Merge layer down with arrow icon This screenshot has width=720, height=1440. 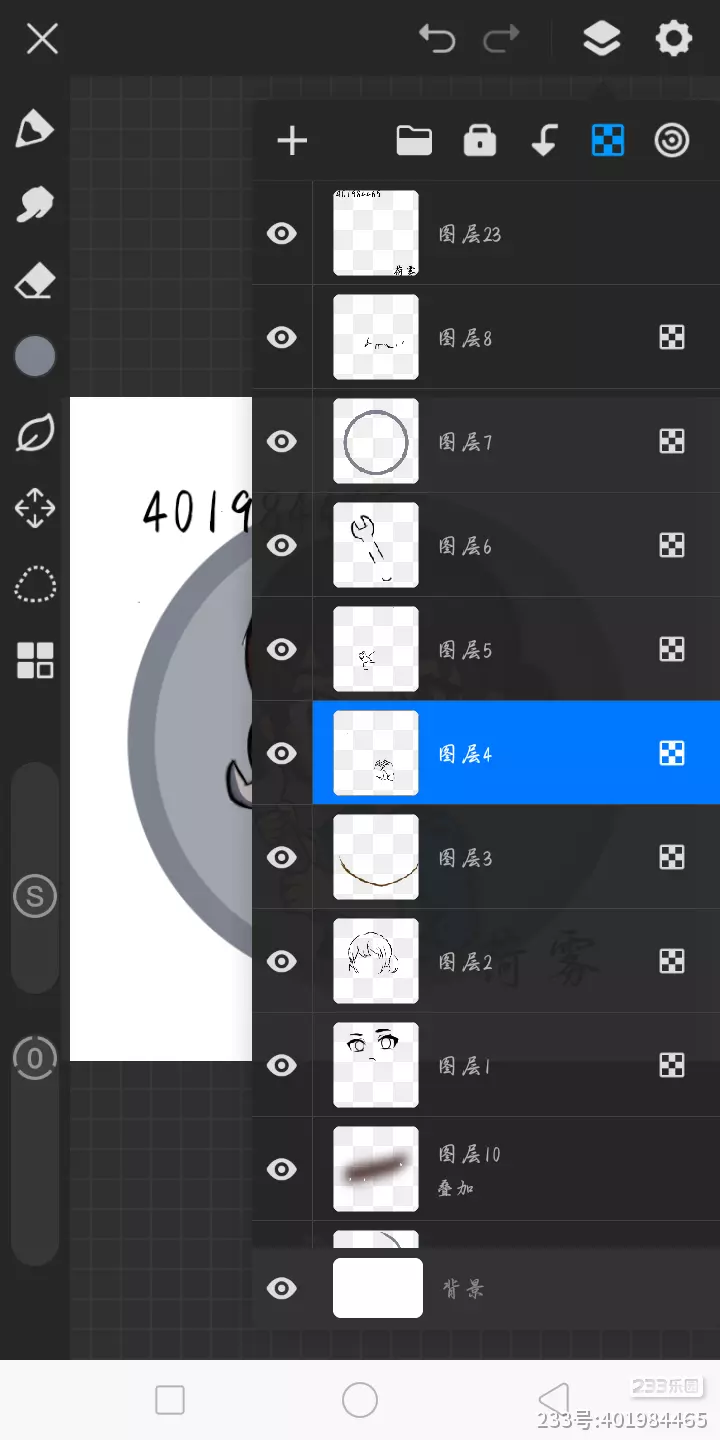[543, 141]
